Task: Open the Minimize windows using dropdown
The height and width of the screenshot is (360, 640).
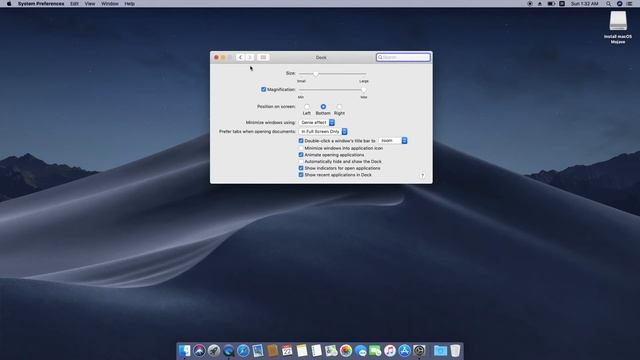Action: (x=317, y=122)
